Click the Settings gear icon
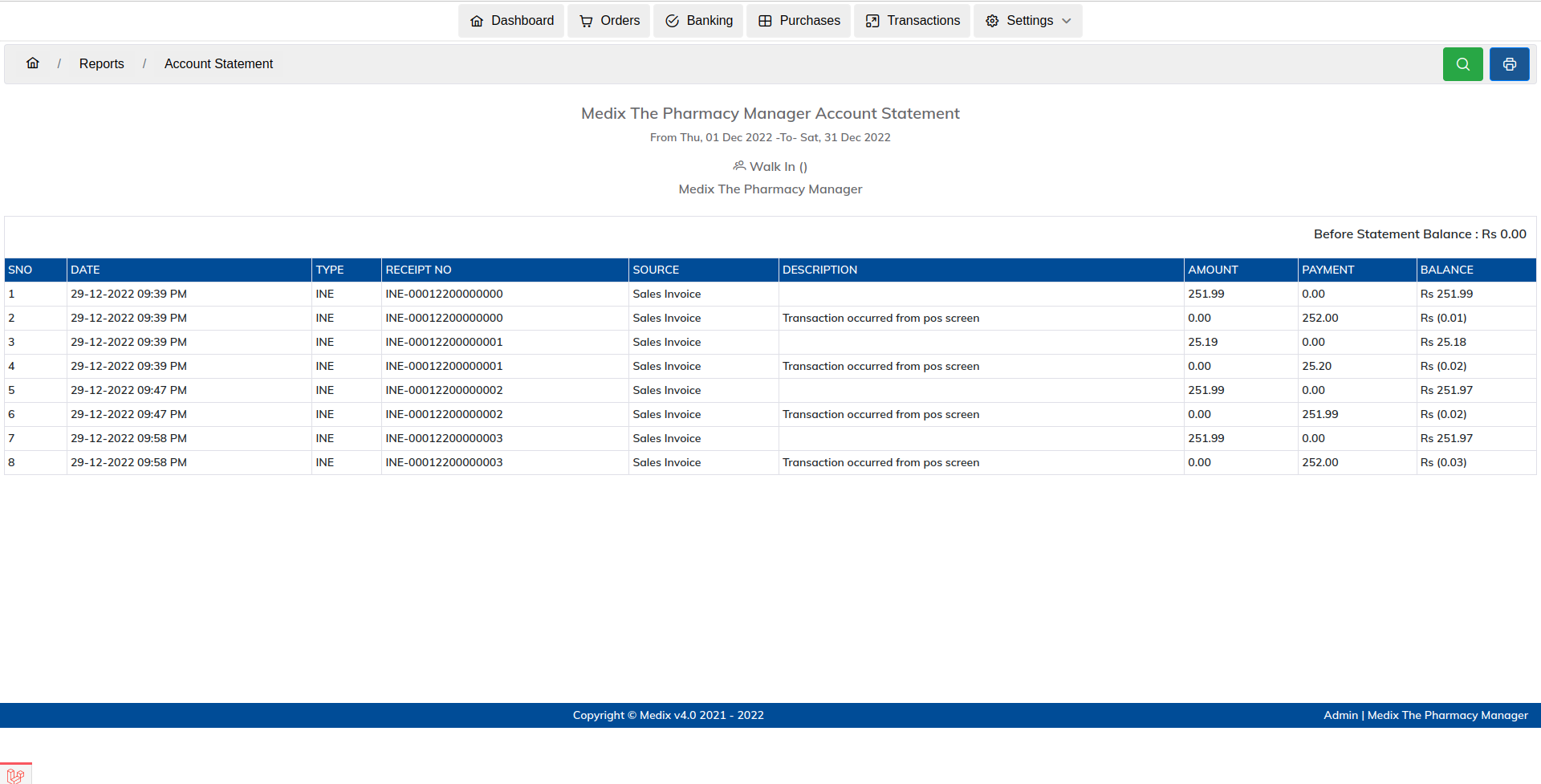The height and width of the screenshot is (784, 1541). [x=992, y=21]
